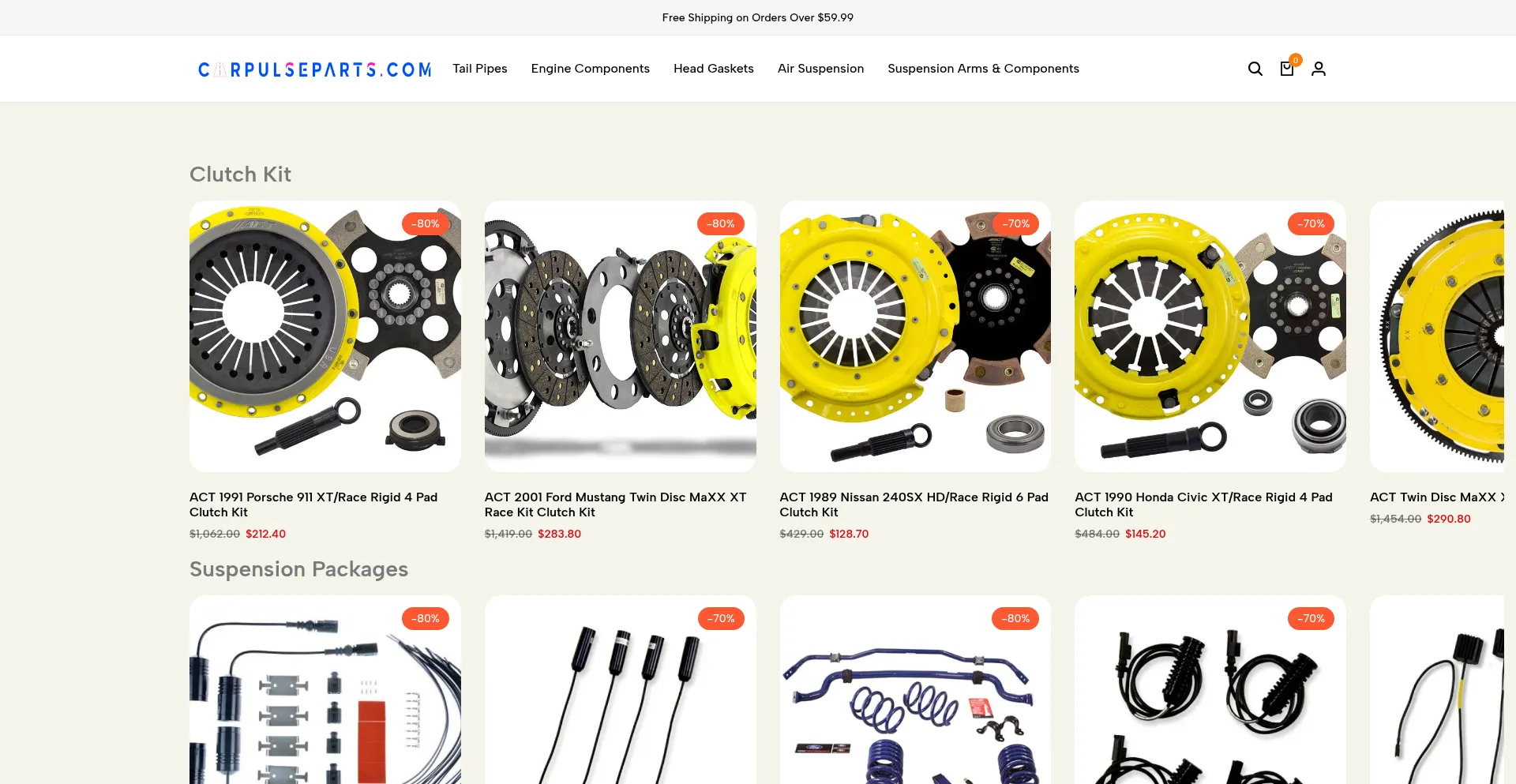Open Suspension Arms & Components menu
1516x784 pixels.
pos(983,69)
